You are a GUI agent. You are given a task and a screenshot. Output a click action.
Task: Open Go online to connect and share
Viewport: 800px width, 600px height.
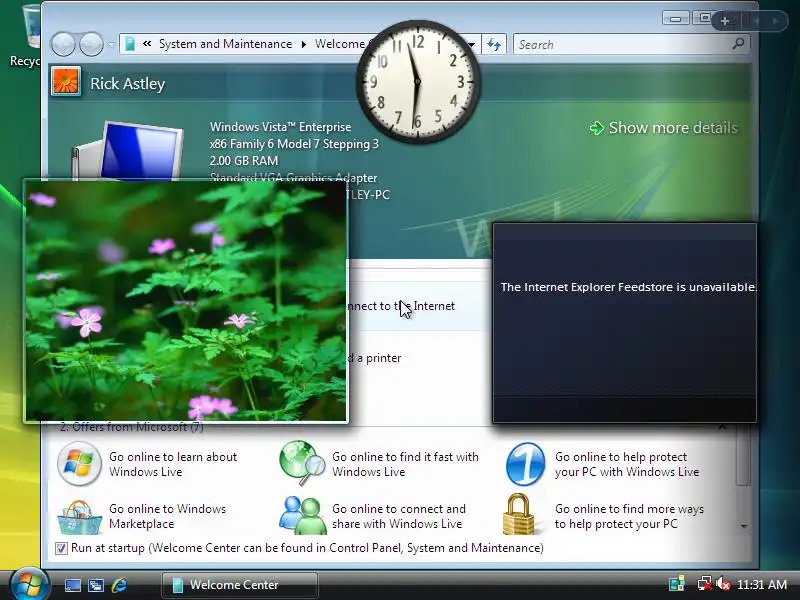pos(399,516)
